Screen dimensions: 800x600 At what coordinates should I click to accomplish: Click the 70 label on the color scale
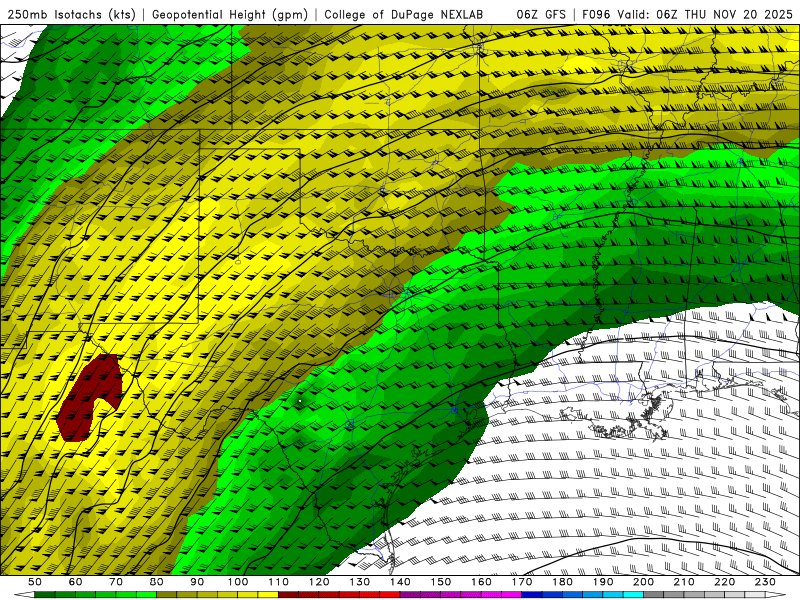point(116,582)
